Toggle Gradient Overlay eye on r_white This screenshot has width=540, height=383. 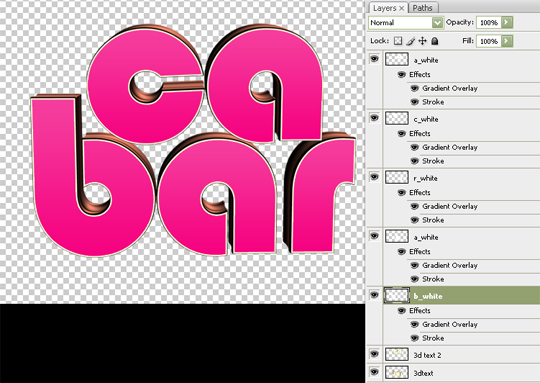tap(415, 206)
